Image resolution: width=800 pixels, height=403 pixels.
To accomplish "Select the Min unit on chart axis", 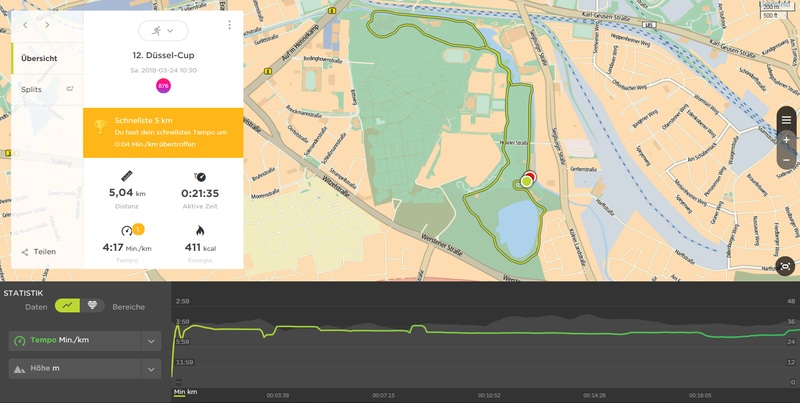I will (x=179, y=392).
